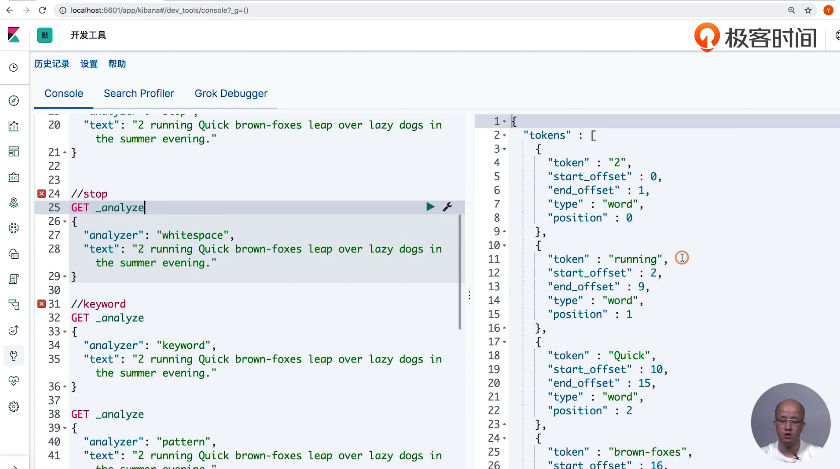Screen dimensions: 840x469
Task: Switch to the Grok Debugger tab
Action: click(231, 94)
